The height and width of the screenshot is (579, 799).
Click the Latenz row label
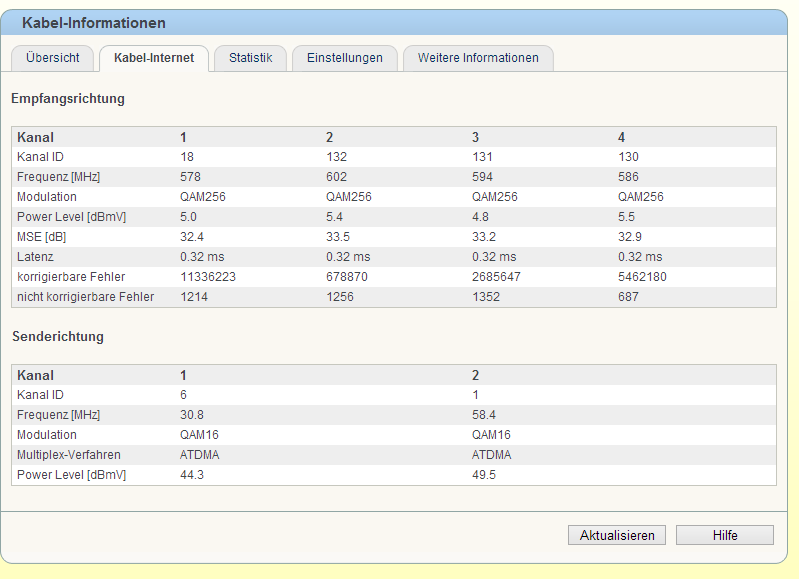pos(34,257)
